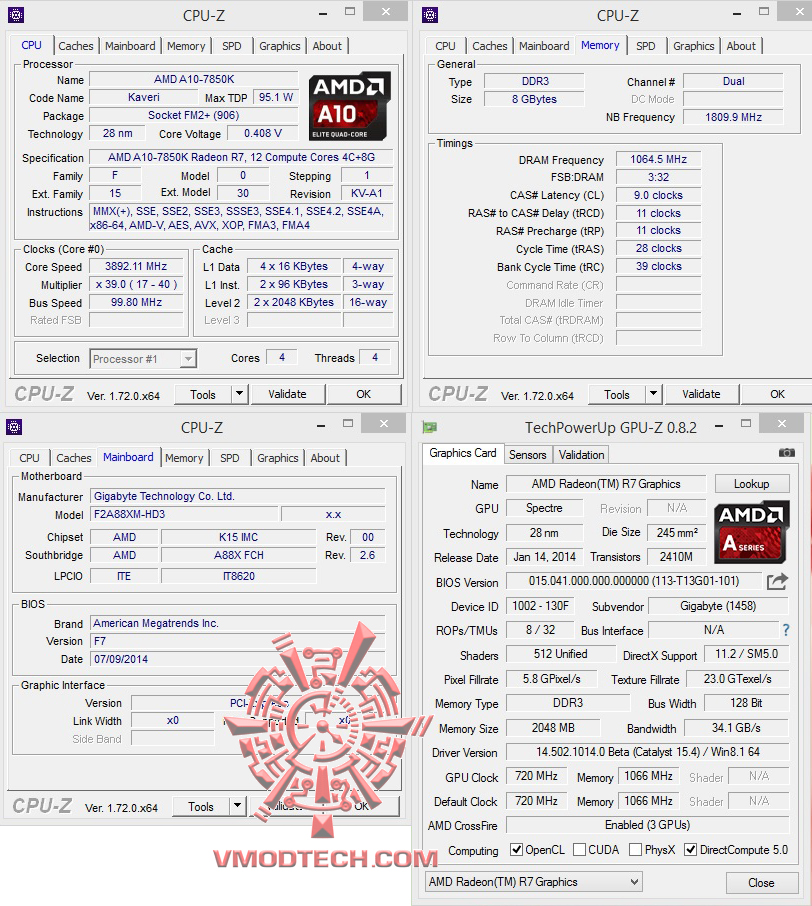Click Tools button in Mainboard window
This screenshot has width=812, height=906.
tap(201, 806)
